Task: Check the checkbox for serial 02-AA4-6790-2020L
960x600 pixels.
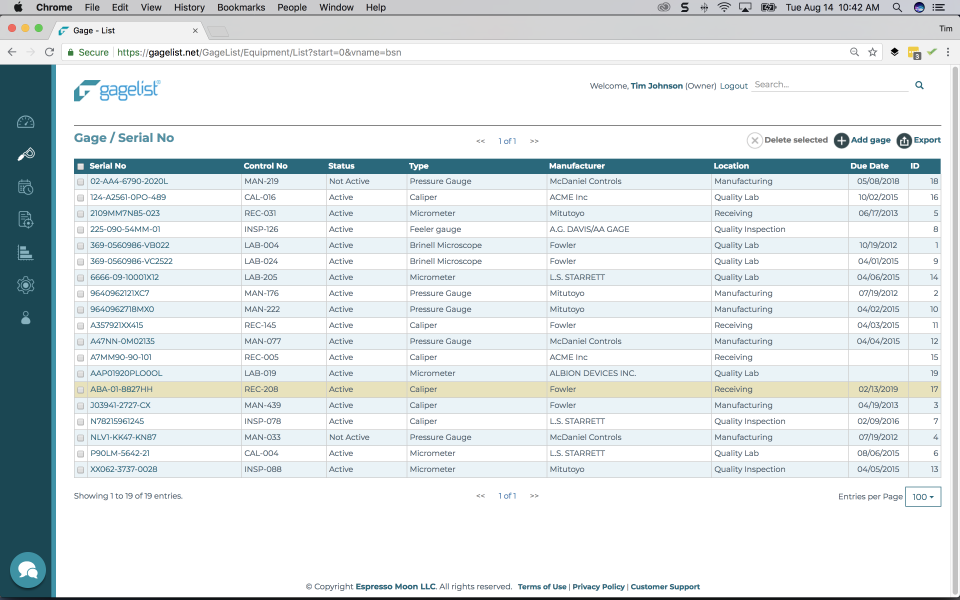Action: pyautogui.click(x=81, y=181)
